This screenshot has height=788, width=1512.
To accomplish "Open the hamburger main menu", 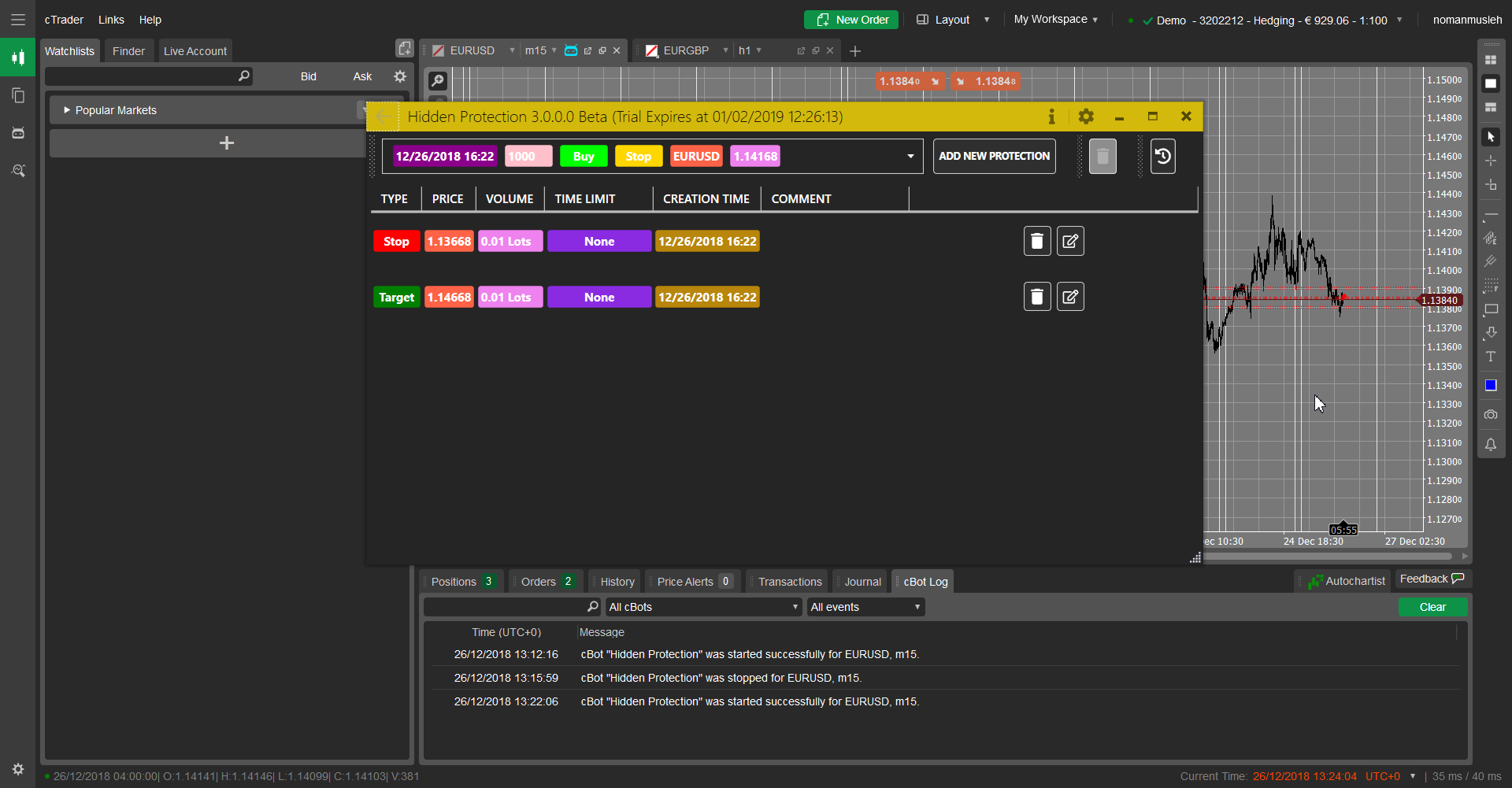I will point(17,20).
